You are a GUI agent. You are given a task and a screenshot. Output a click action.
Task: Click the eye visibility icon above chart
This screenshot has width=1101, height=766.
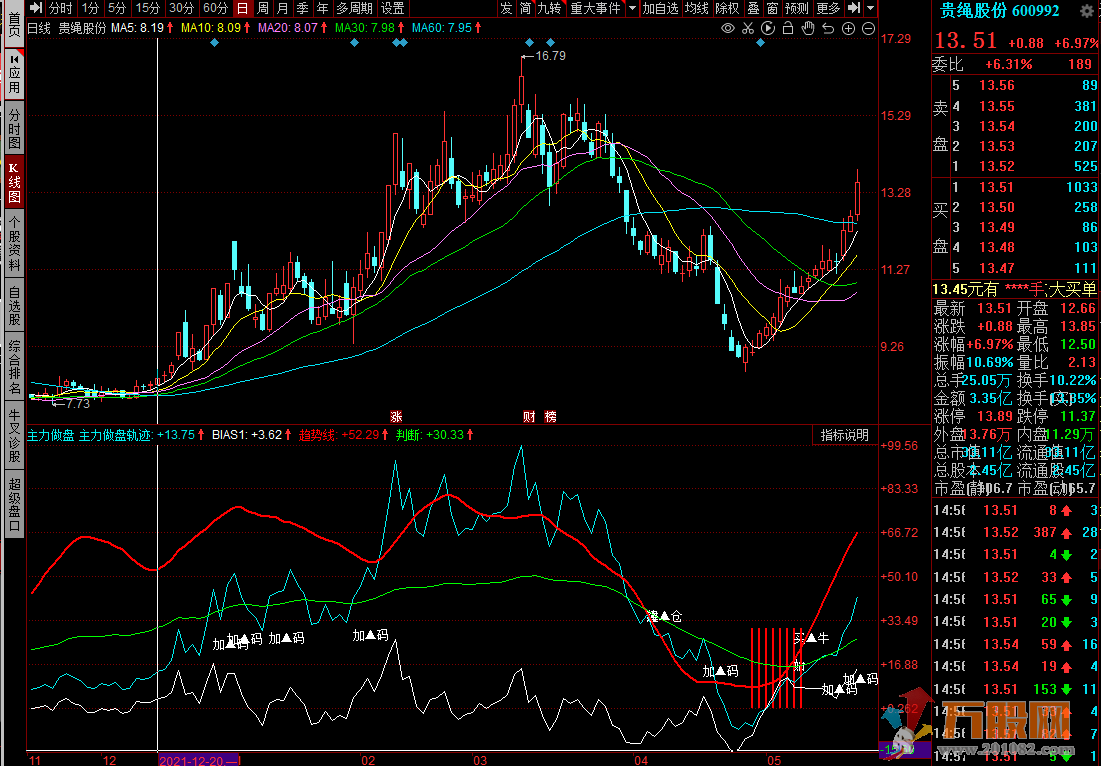pos(728,29)
